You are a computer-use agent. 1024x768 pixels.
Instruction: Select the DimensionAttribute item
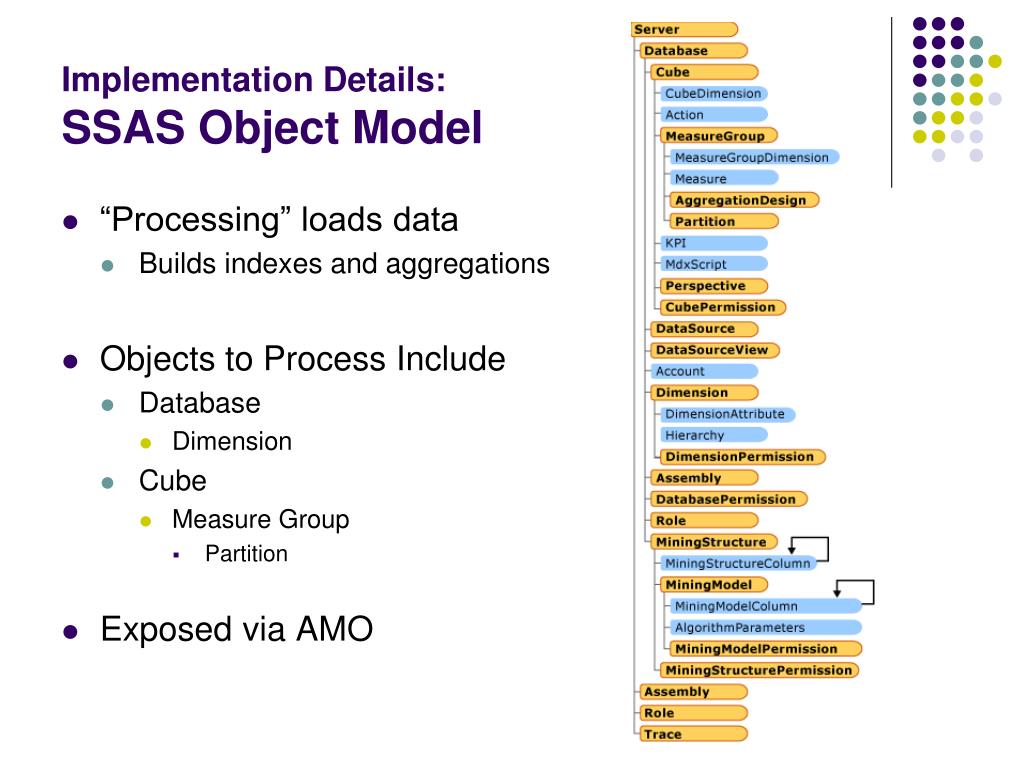[x=728, y=414]
